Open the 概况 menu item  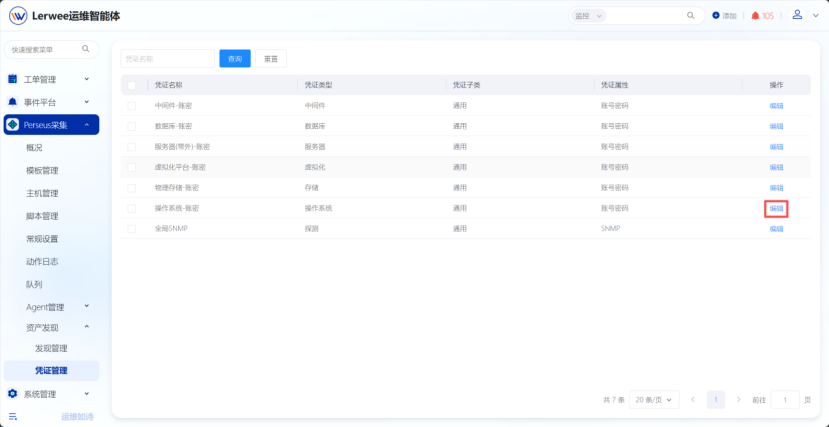(34, 147)
